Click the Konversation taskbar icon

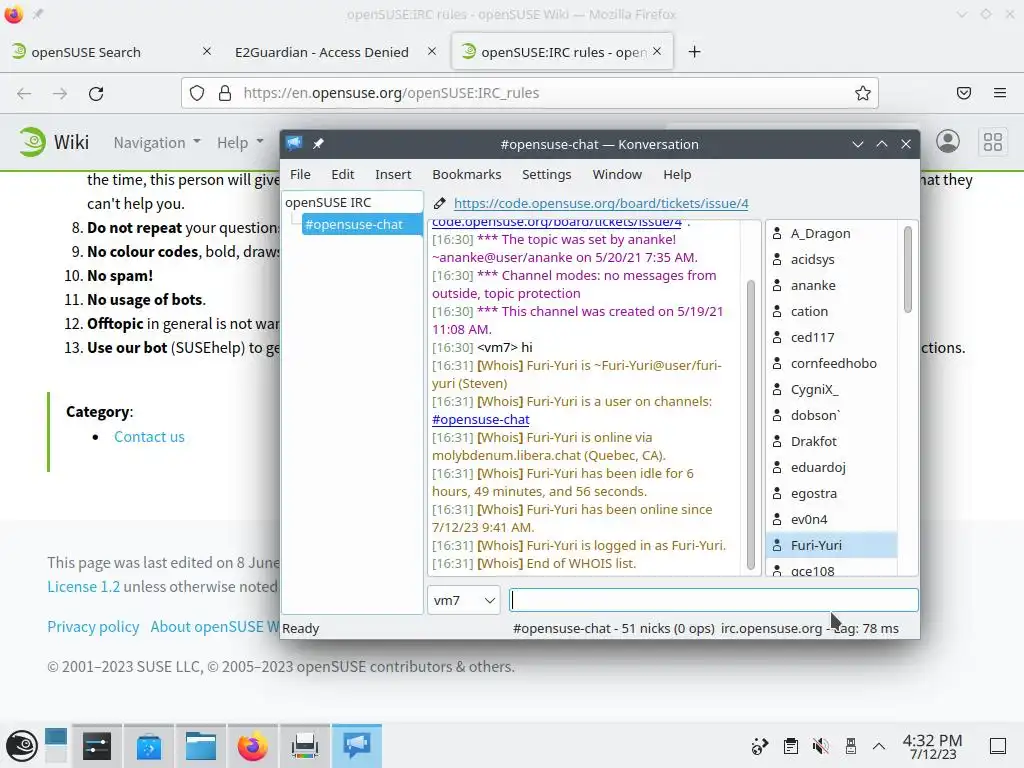357,746
